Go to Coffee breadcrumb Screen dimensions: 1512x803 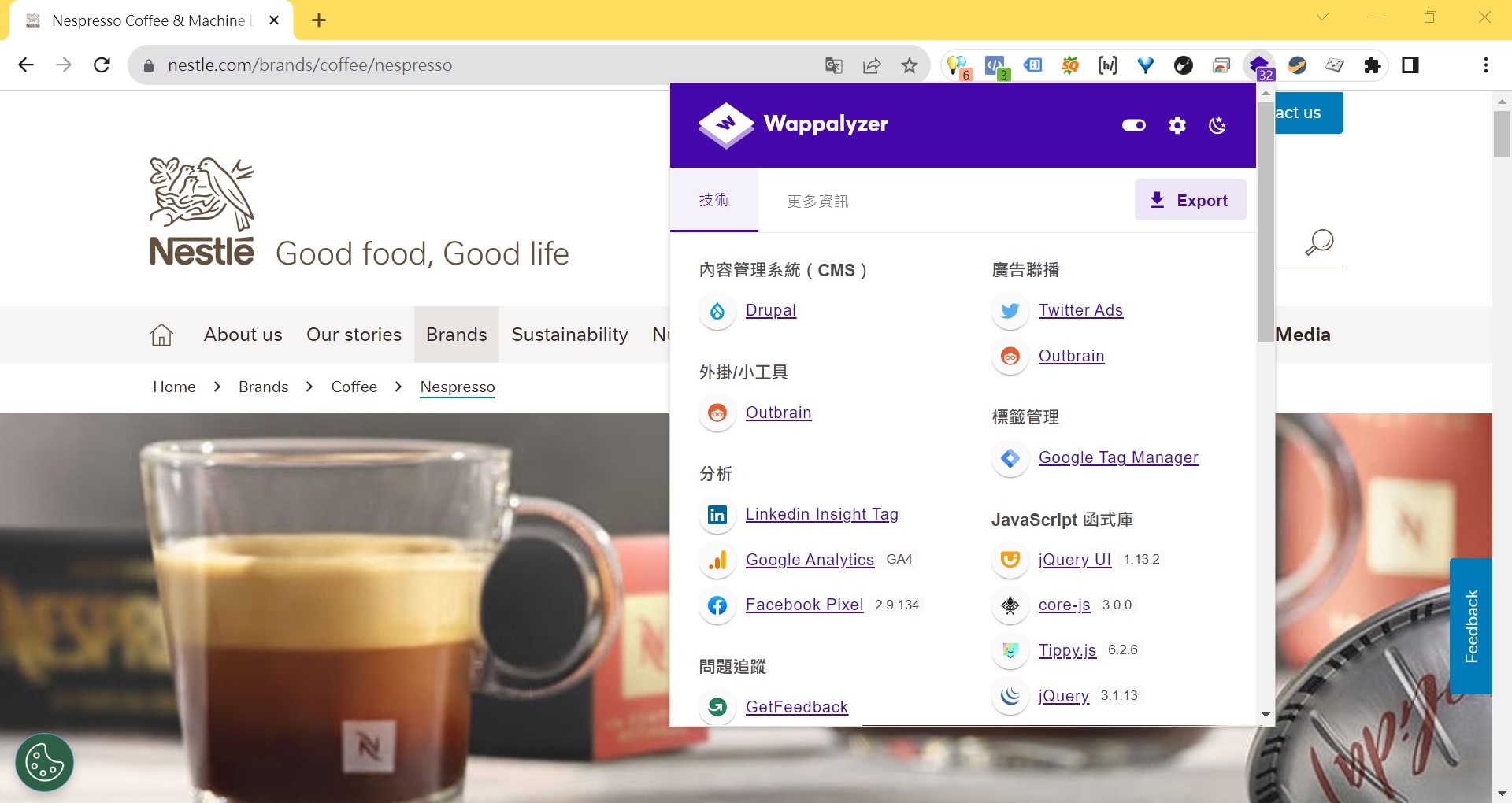(354, 387)
